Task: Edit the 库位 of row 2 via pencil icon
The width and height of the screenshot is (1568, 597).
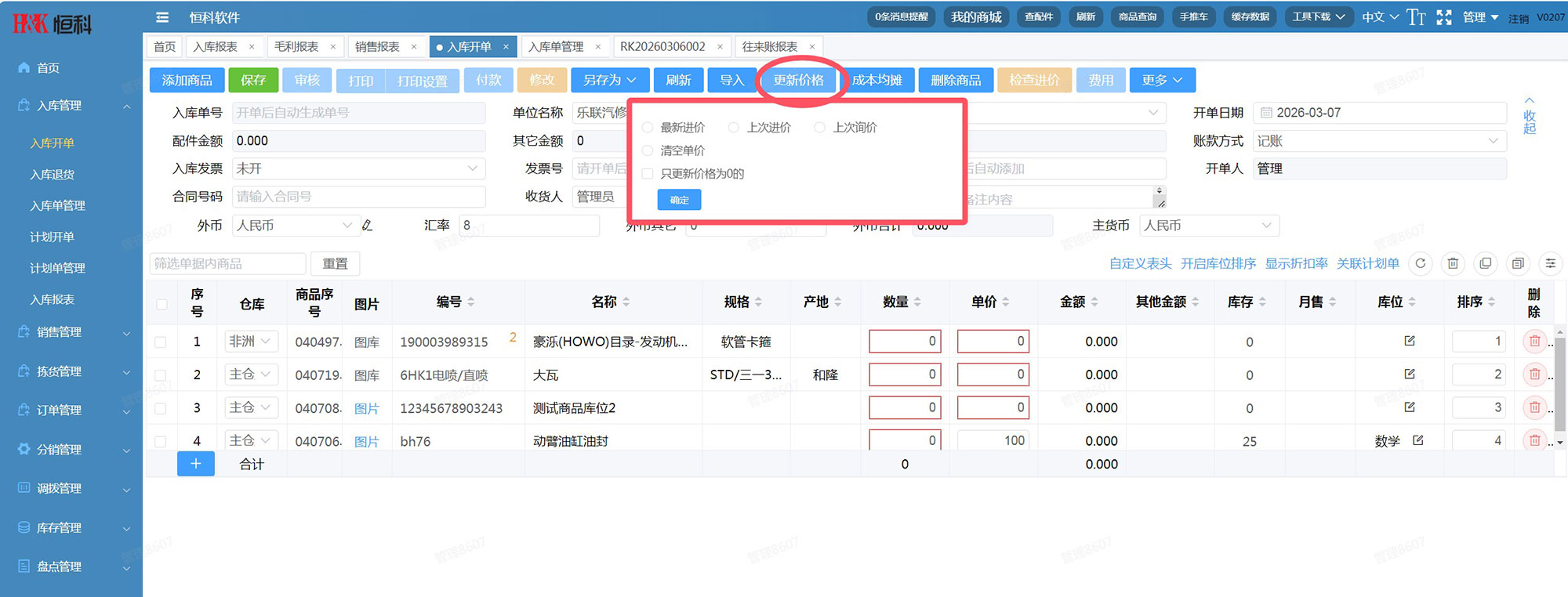Action: pyautogui.click(x=1410, y=374)
